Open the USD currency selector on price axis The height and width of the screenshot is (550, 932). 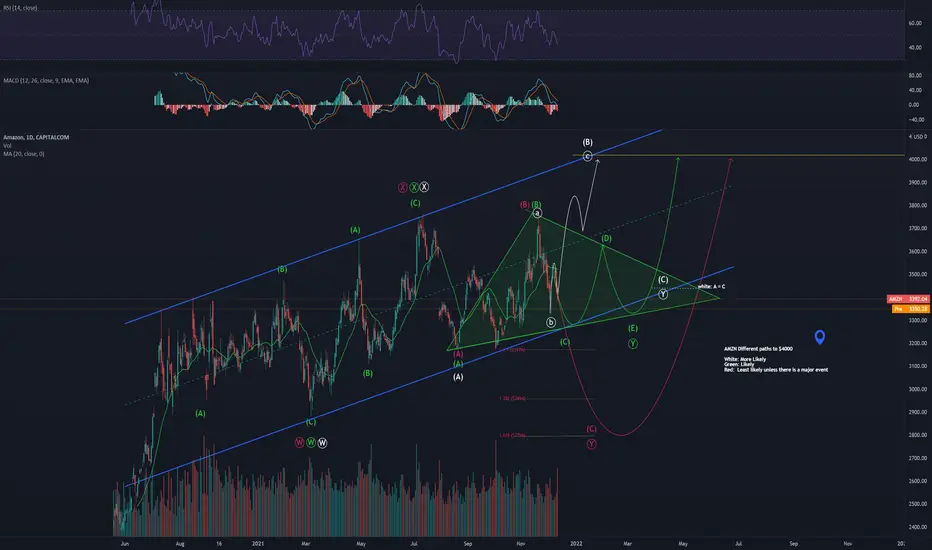920,137
